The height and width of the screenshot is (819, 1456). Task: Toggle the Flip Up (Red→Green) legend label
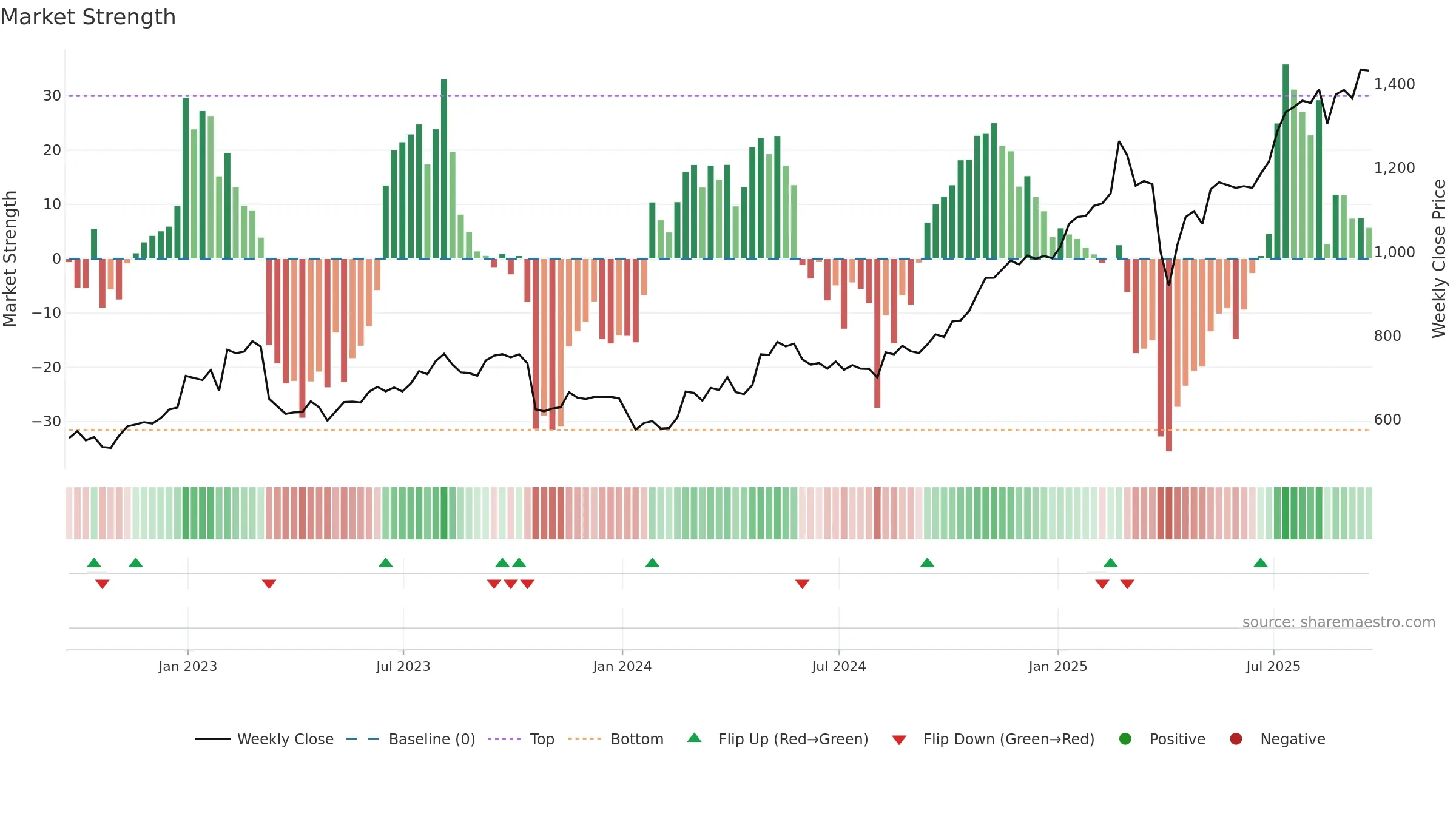794,739
